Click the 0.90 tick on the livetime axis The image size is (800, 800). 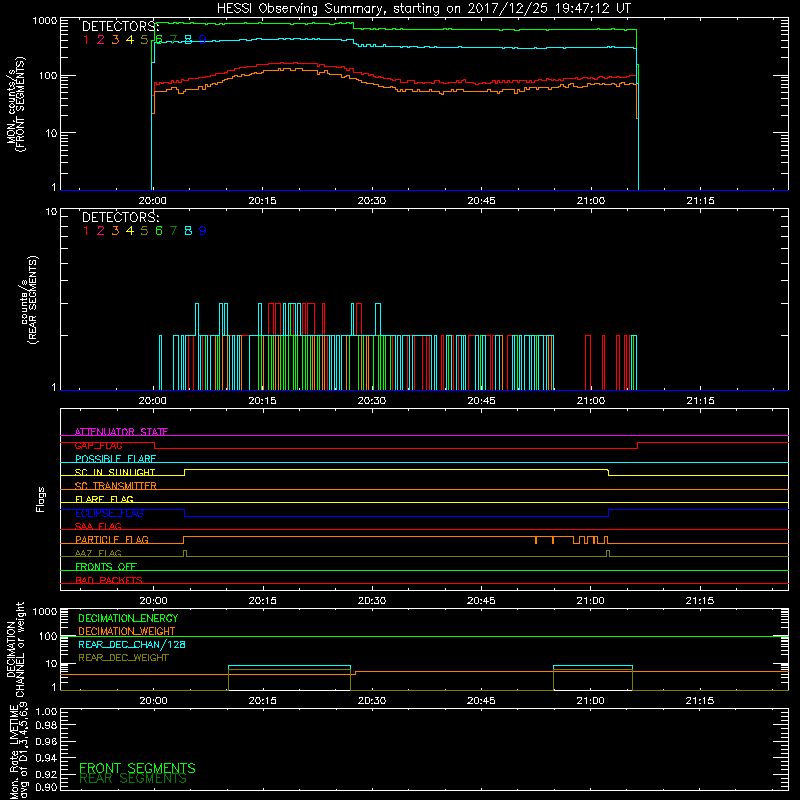tap(46, 788)
